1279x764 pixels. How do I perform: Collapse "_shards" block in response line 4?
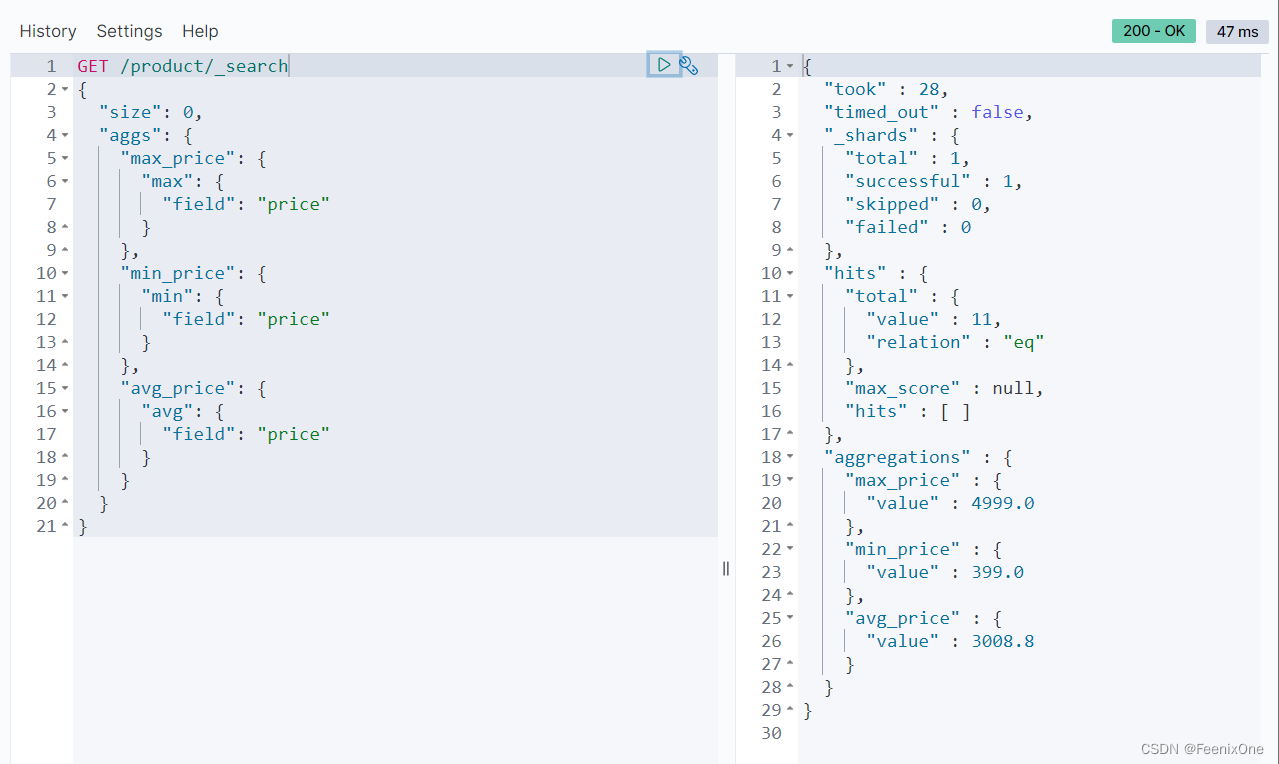[790, 136]
